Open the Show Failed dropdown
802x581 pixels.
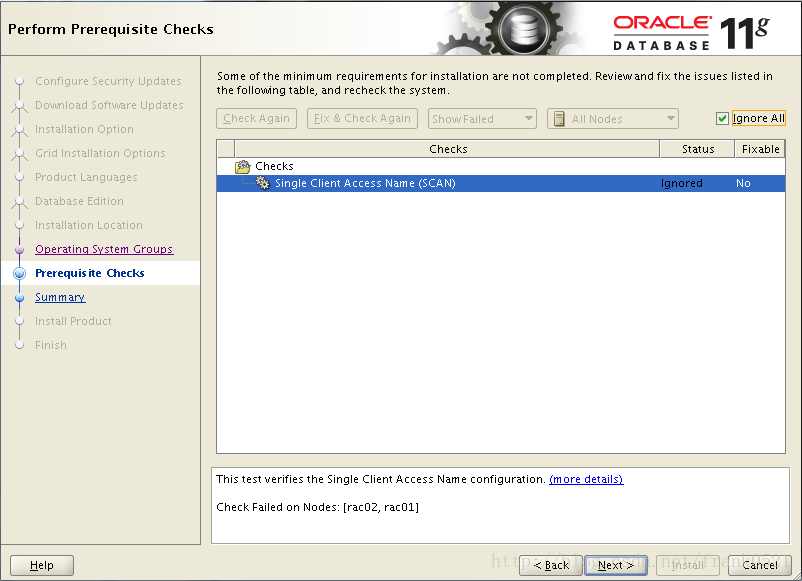482,119
